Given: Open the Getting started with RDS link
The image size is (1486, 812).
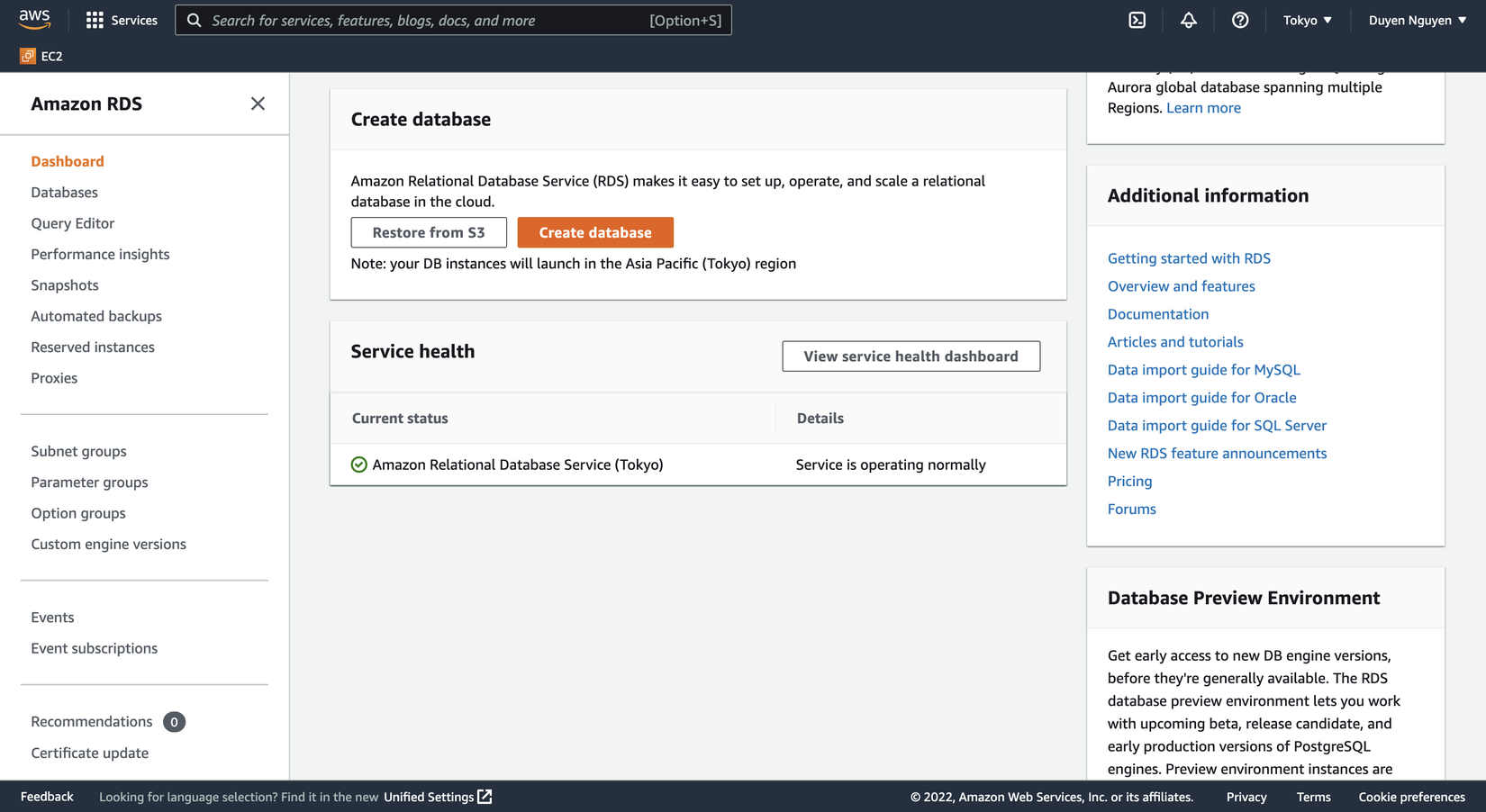Looking at the screenshot, I should [x=1189, y=258].
